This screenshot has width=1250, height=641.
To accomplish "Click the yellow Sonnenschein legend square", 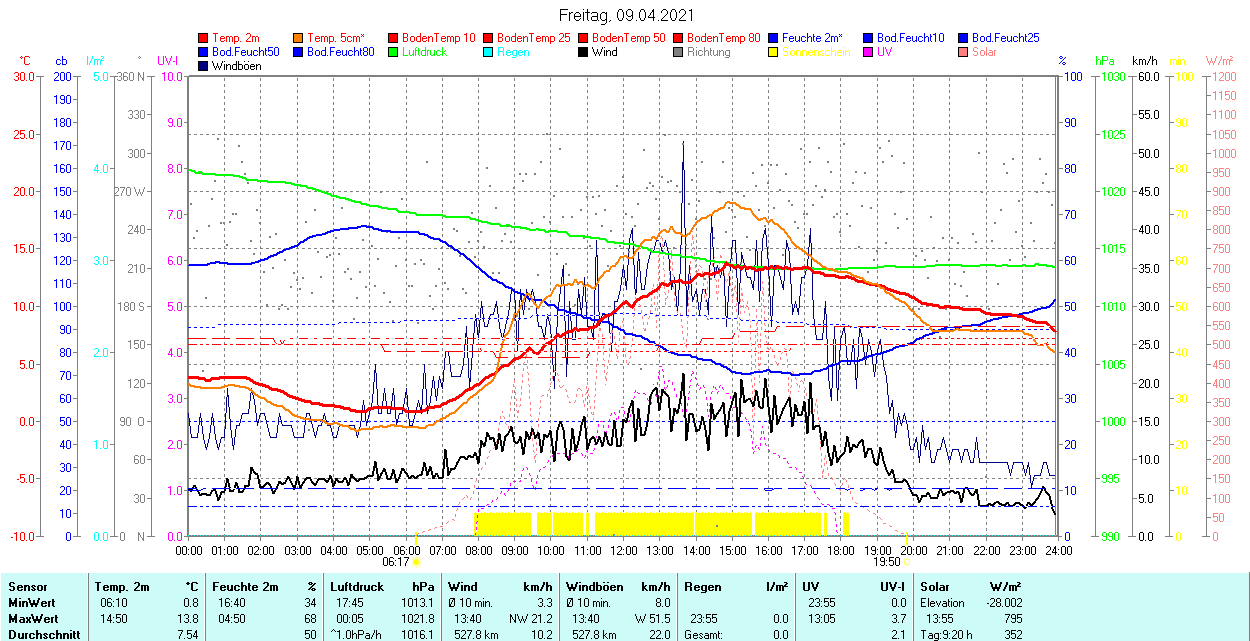I will click(x=774, y=52).
